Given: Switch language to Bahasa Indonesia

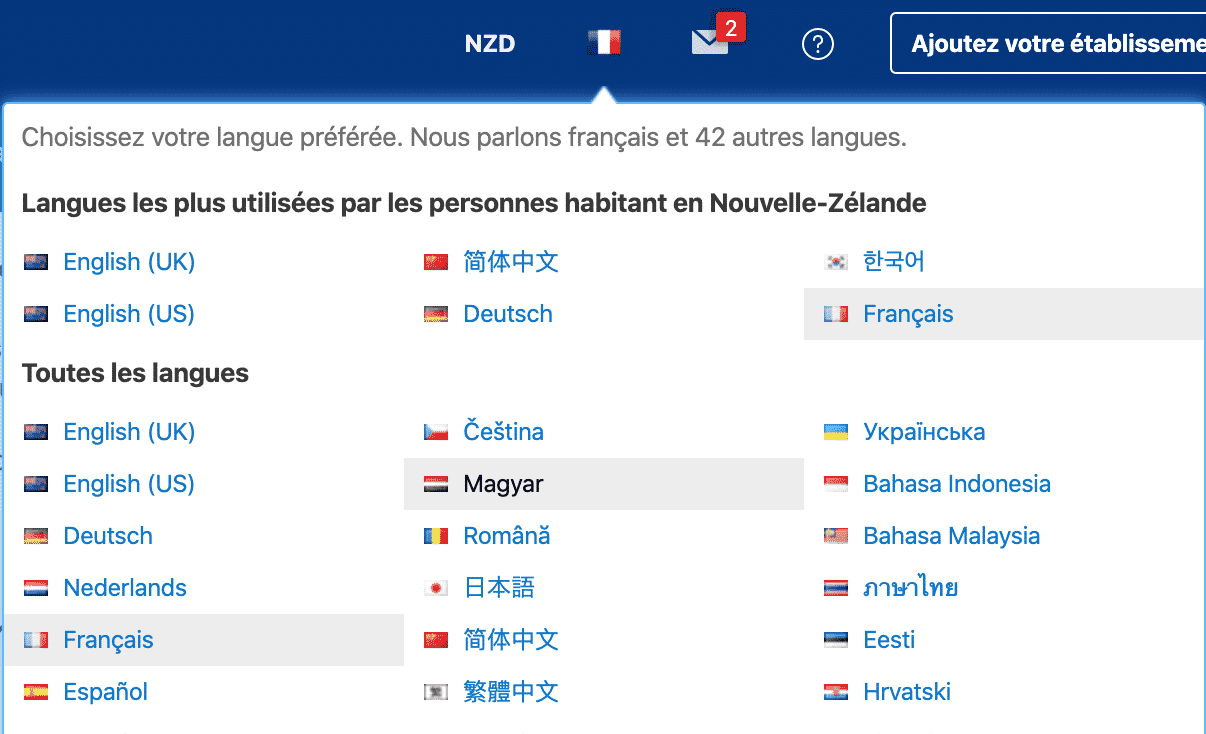Looking at the screenshot, I should [x=956, y=484].
